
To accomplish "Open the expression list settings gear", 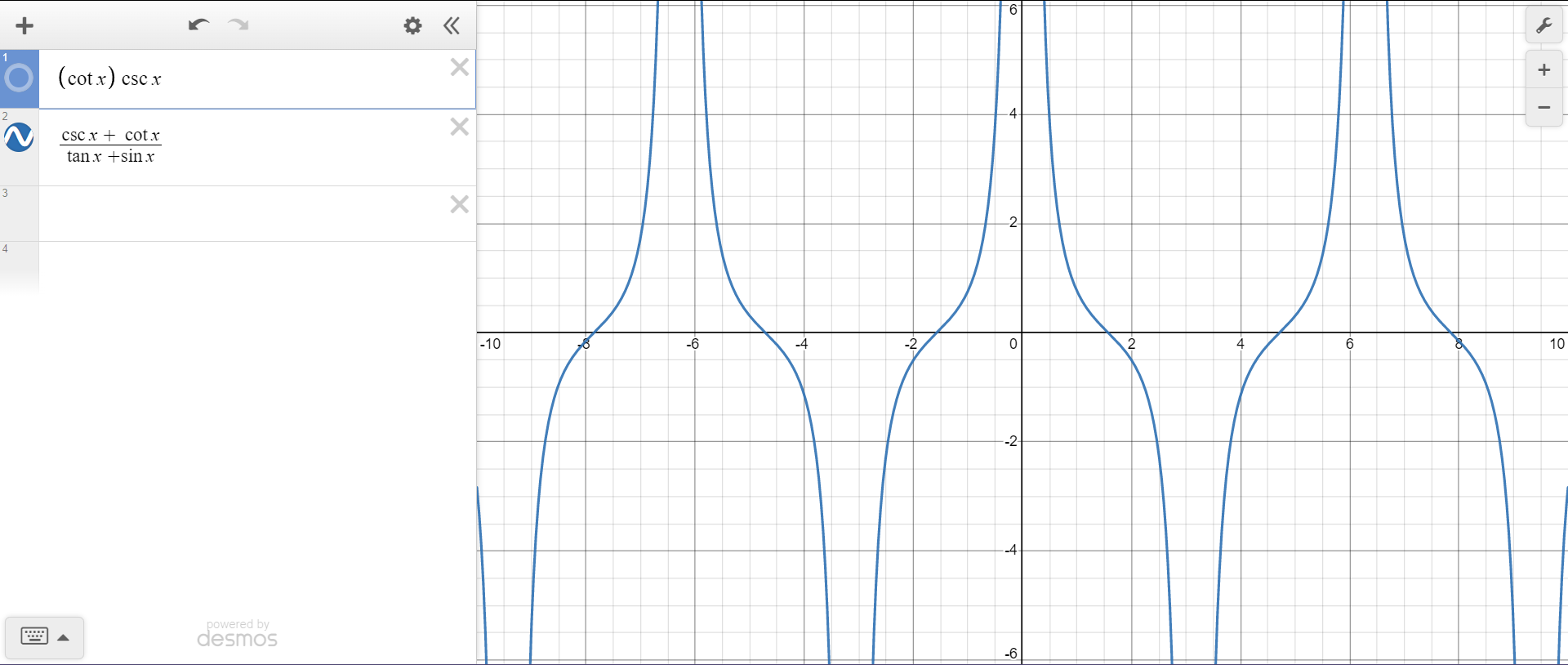I will pyautogui.click(x=413, y=26).
